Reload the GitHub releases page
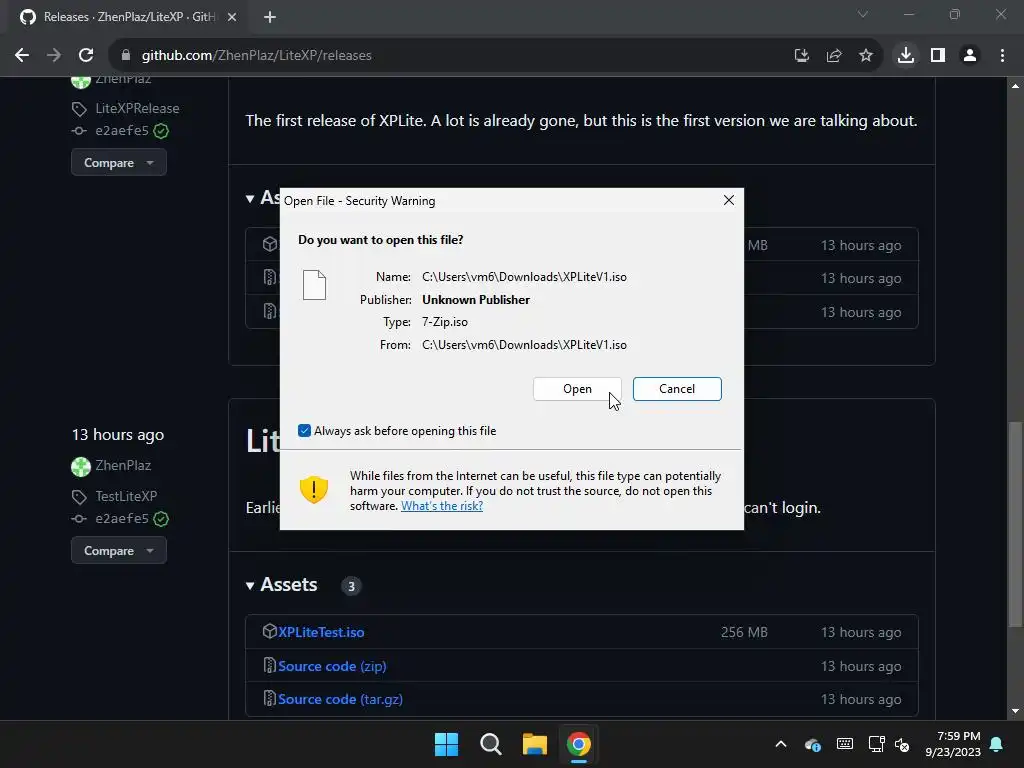 (x=86, y=56)
